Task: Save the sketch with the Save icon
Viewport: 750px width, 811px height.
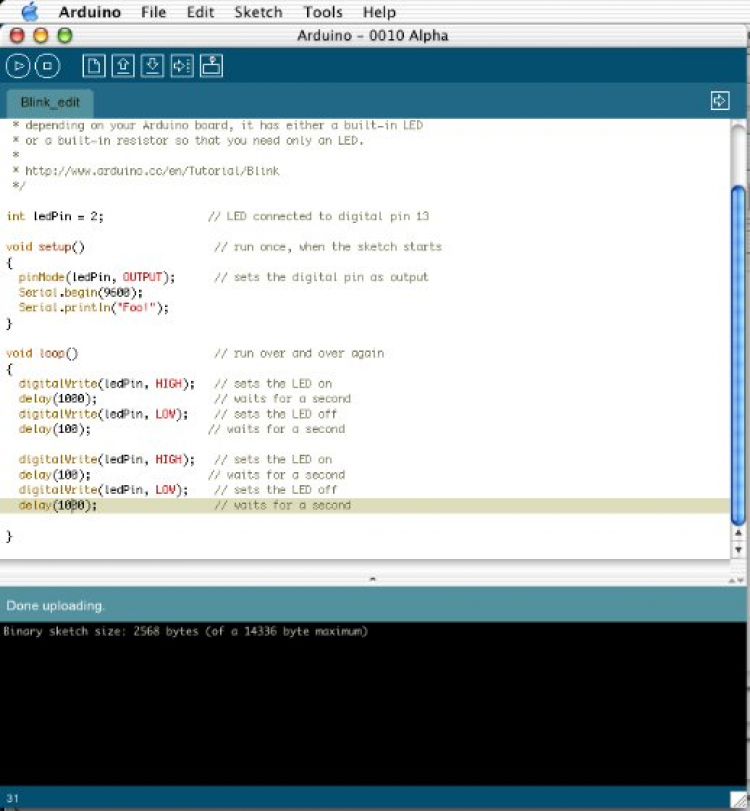Action: coord(153,66)
